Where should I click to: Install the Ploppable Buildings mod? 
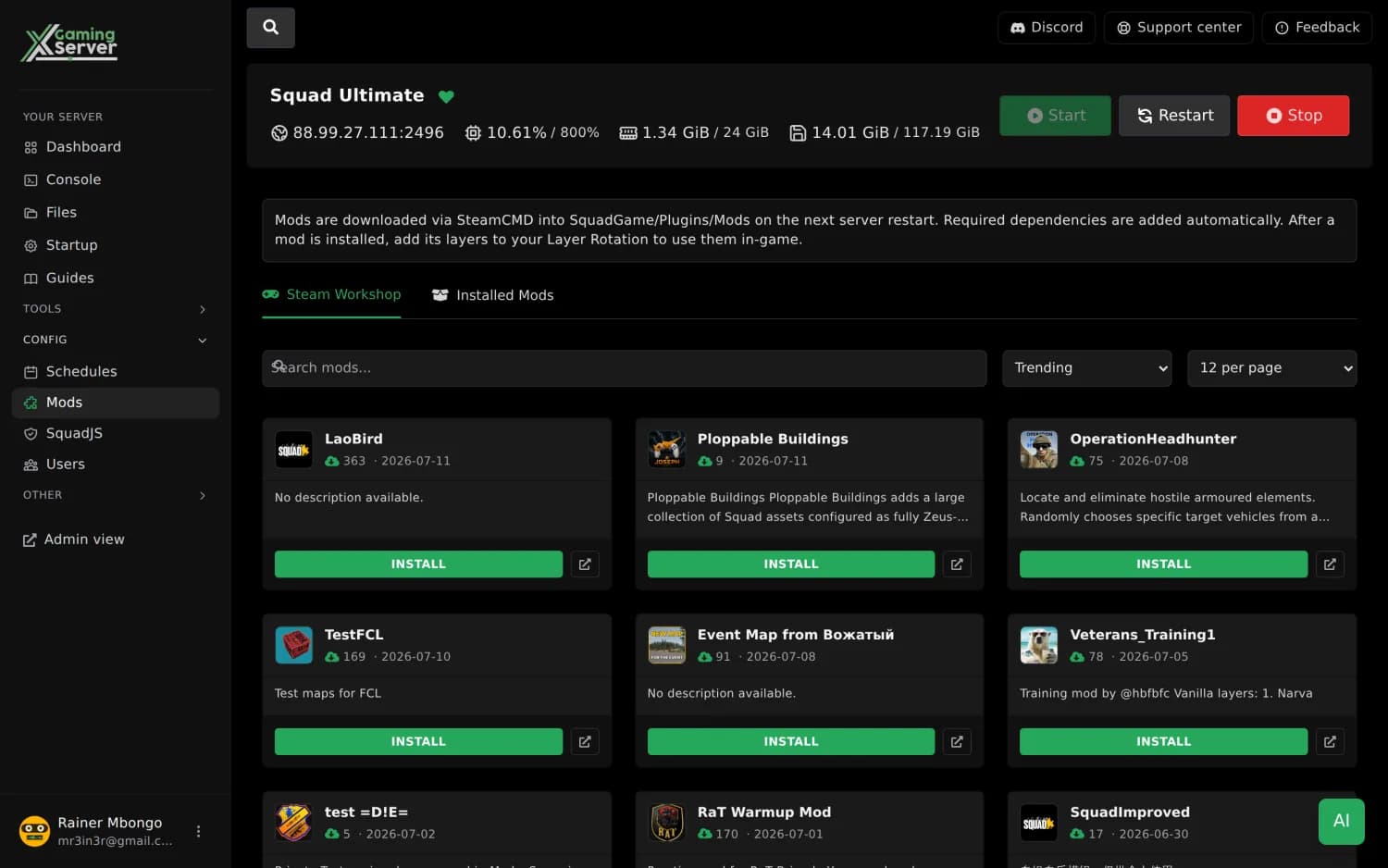coord(791,564)
